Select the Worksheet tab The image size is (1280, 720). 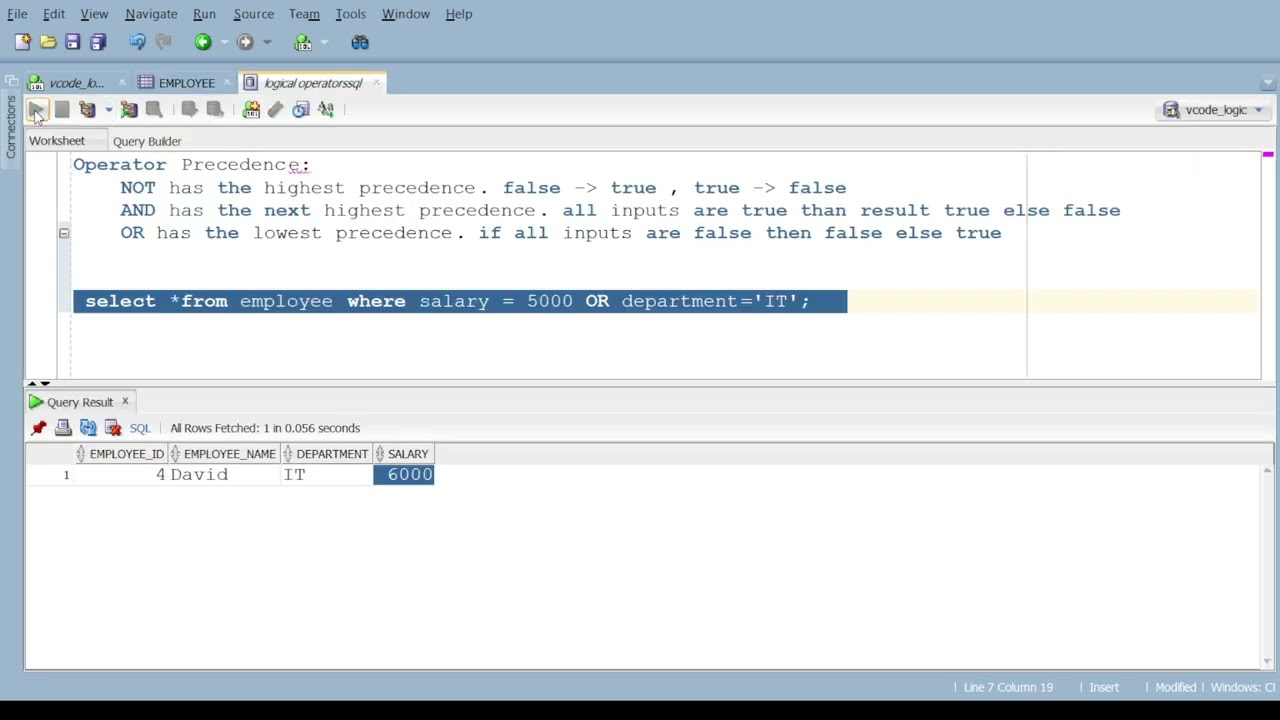(57, 141)
